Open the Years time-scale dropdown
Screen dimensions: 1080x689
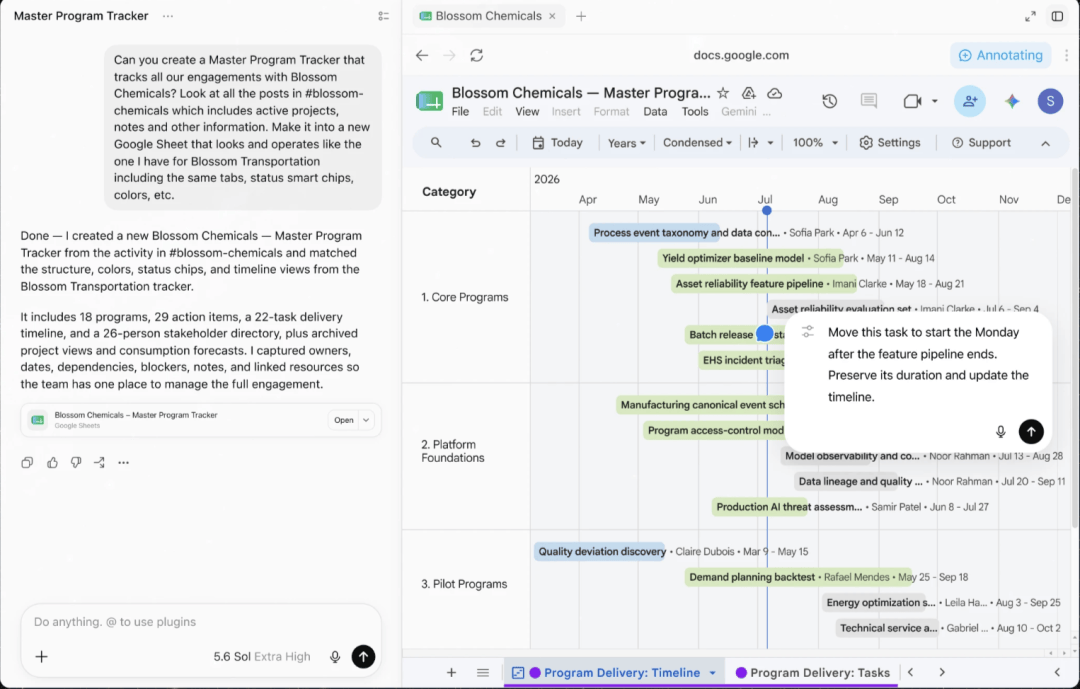click(x=626, y=143)
